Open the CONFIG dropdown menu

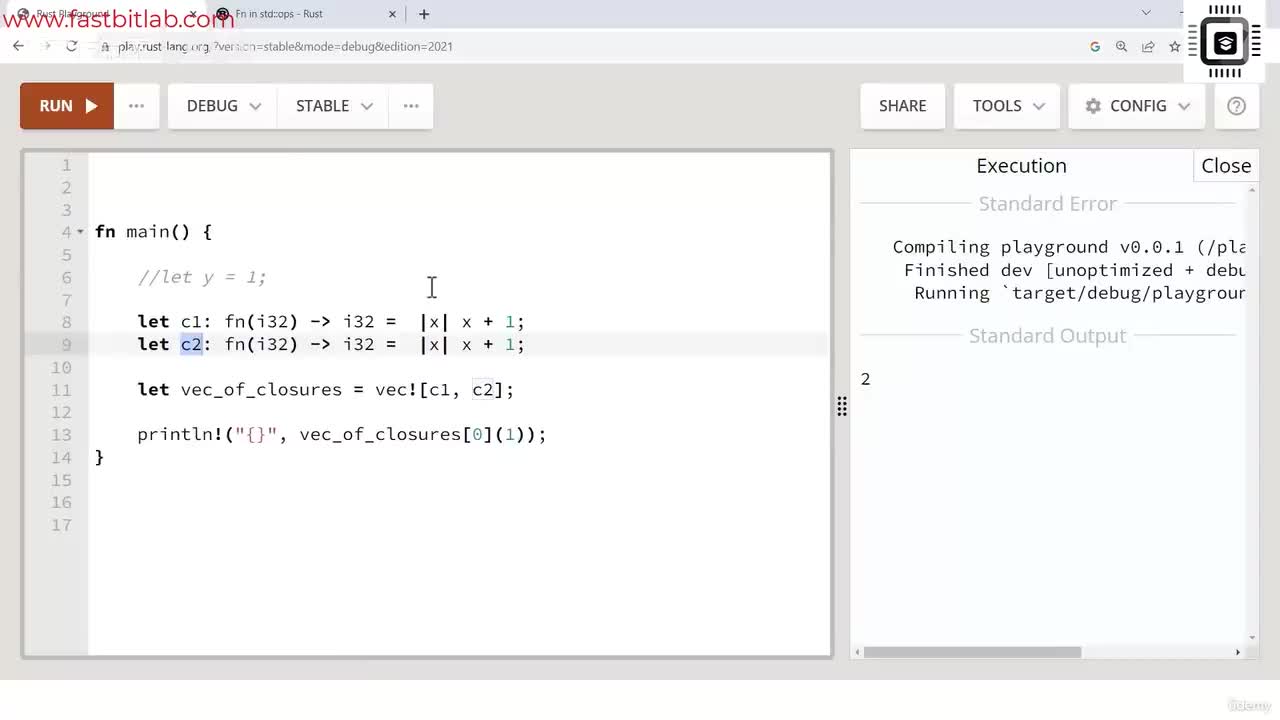(x=1137, y=106)
